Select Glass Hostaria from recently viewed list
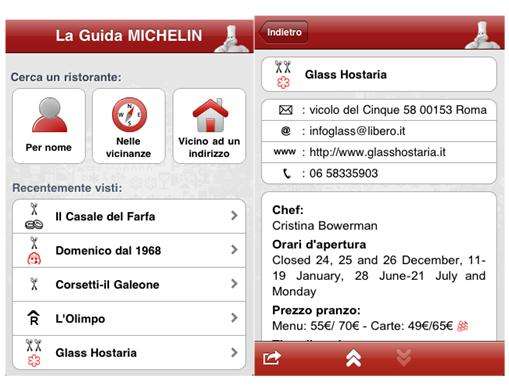Screen dimensions: 509x390 (x=129, y=353)
